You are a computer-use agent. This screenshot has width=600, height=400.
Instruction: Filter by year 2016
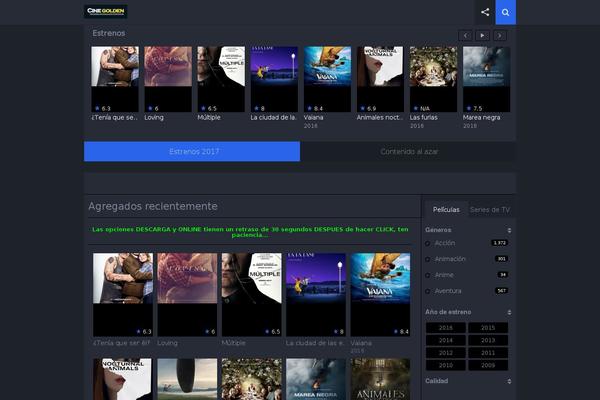point(446,328)
